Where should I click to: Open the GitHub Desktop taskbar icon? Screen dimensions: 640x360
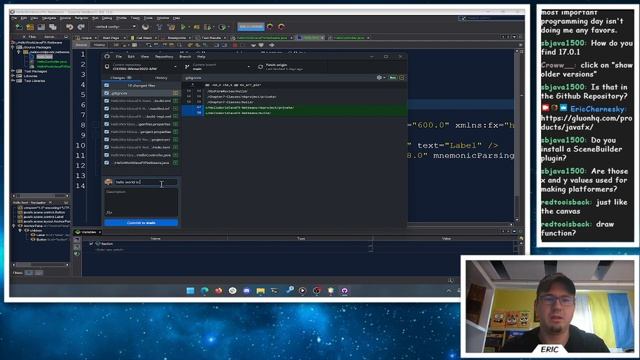tap(344, 291)
